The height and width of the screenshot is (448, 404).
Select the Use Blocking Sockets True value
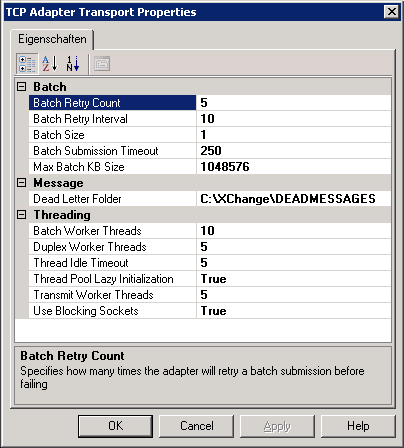[294, 311]
